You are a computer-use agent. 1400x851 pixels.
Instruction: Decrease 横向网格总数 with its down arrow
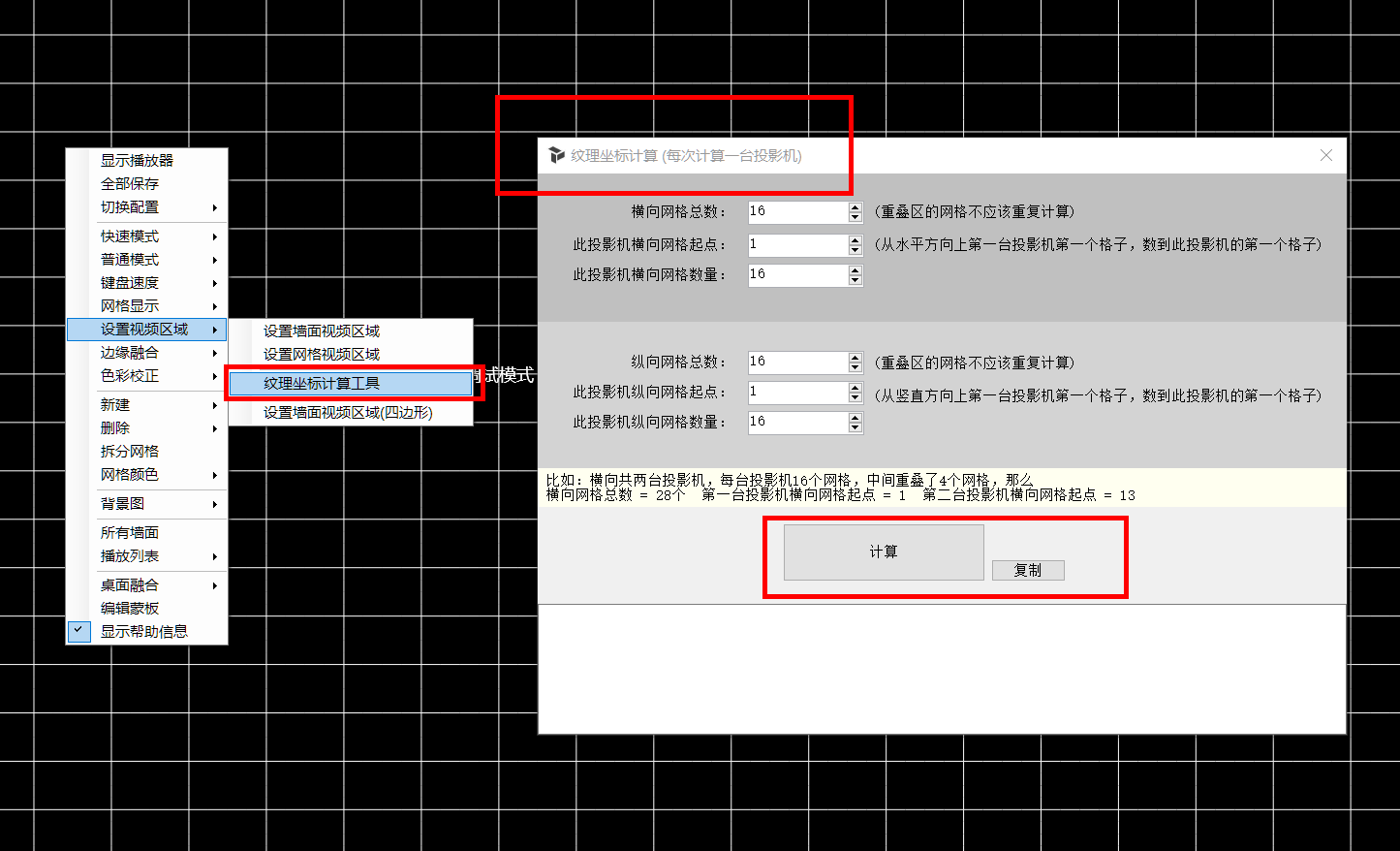pyautogui.click(x=855, y=217)
